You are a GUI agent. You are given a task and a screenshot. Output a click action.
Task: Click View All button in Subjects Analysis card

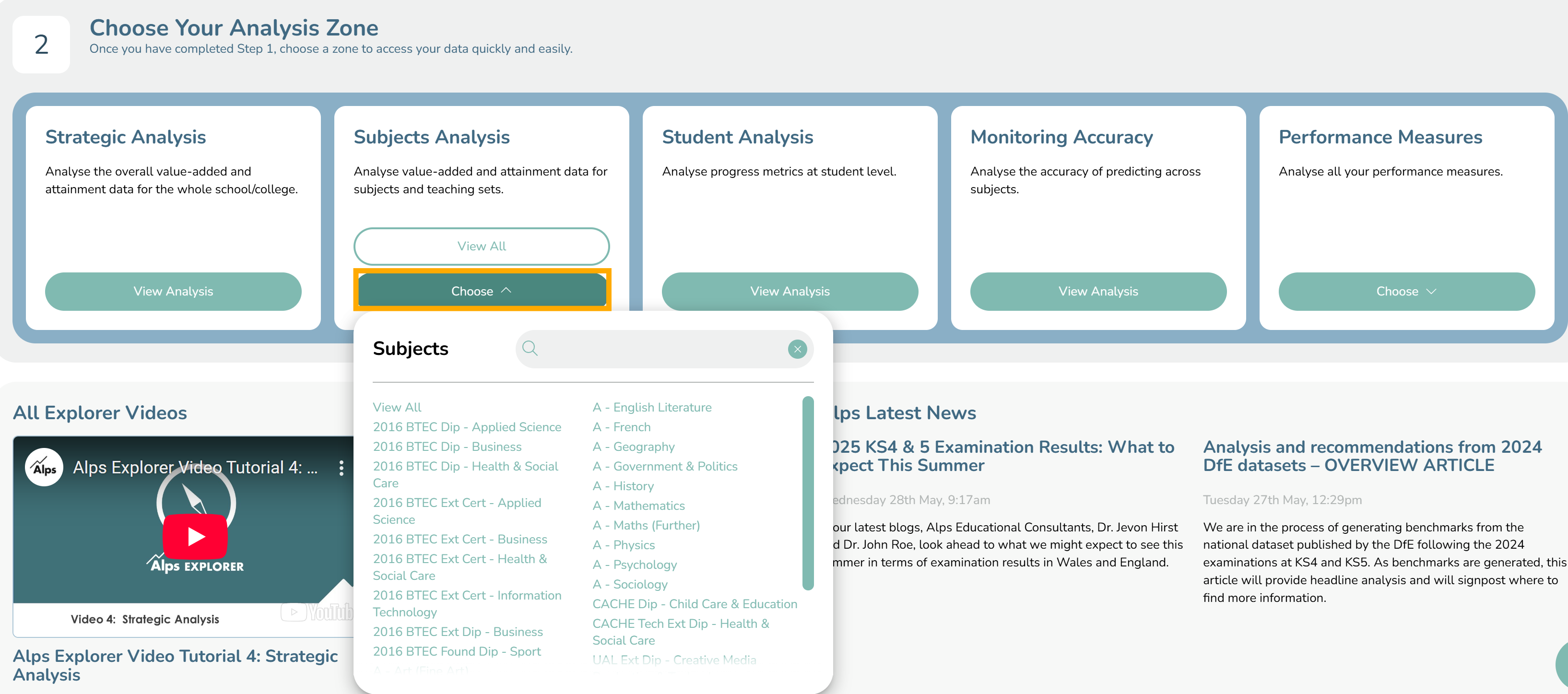click(482, 246)
